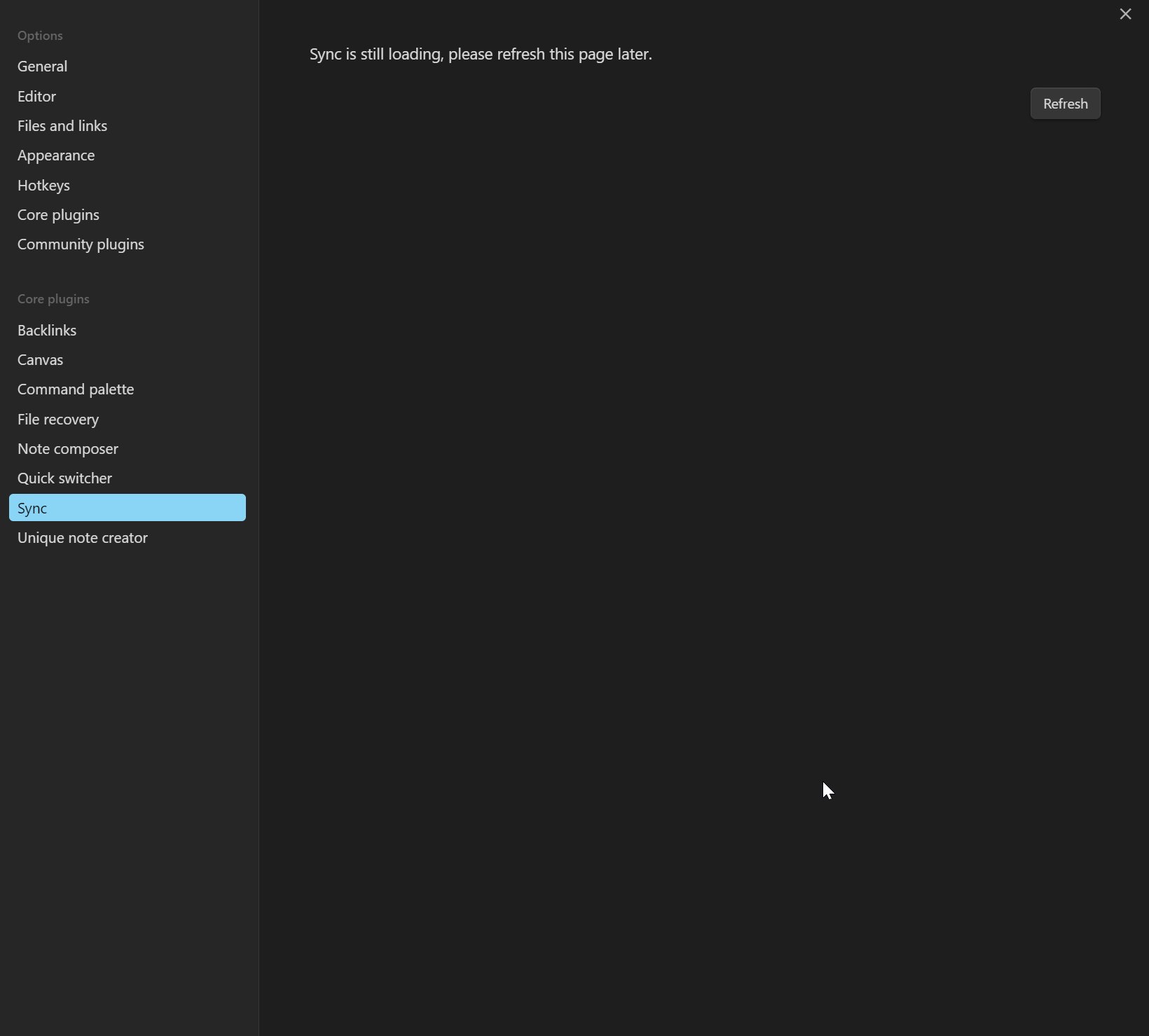The height and width of the screenshot is (1036, 1149).
Task: Open Unique note creator settings
Action: pos(83,538)
